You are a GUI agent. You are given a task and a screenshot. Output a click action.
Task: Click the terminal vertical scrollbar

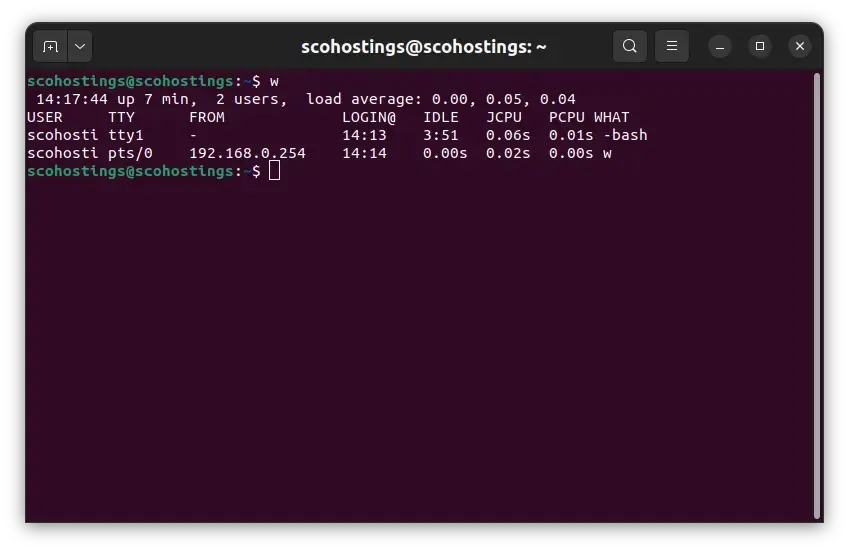click(817, 296)
